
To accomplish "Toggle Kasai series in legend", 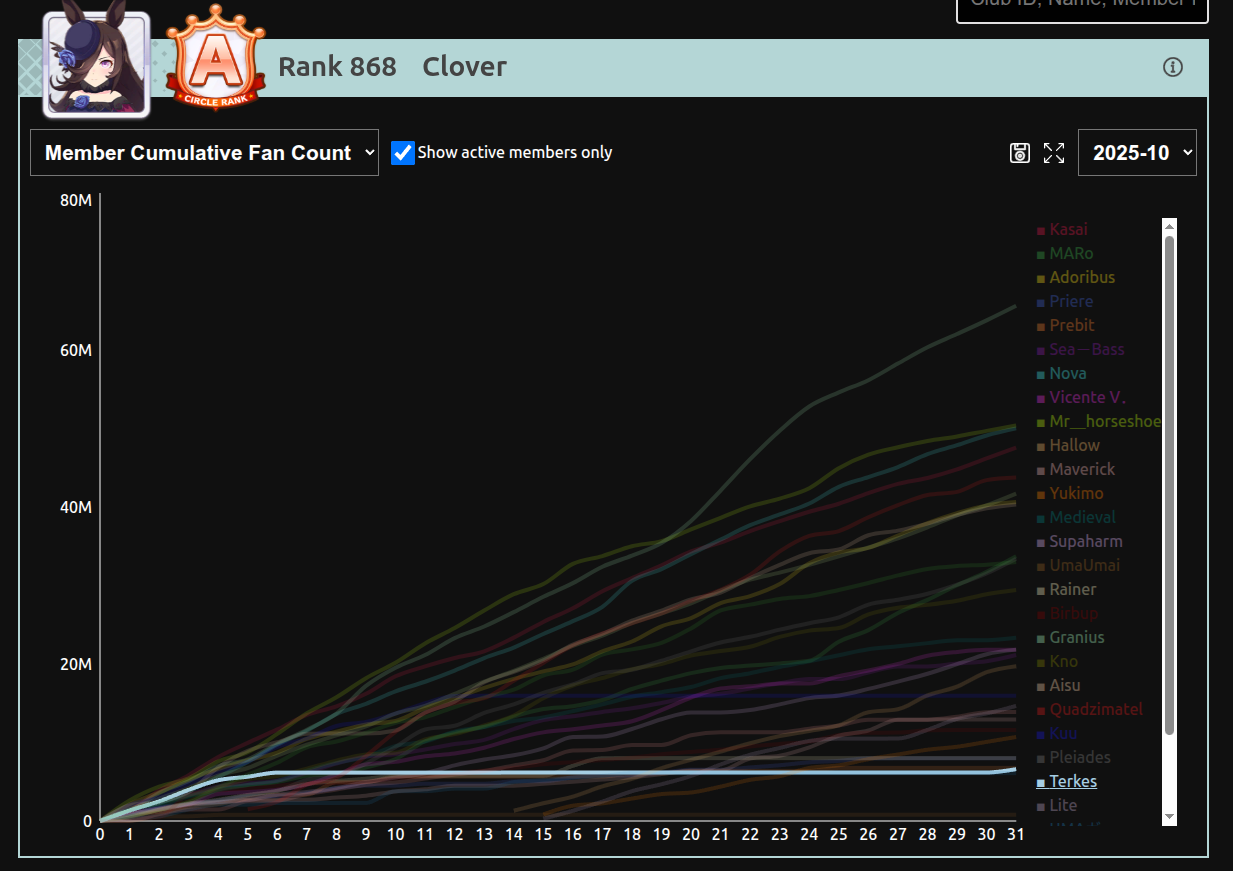I will pos(1062,229).
